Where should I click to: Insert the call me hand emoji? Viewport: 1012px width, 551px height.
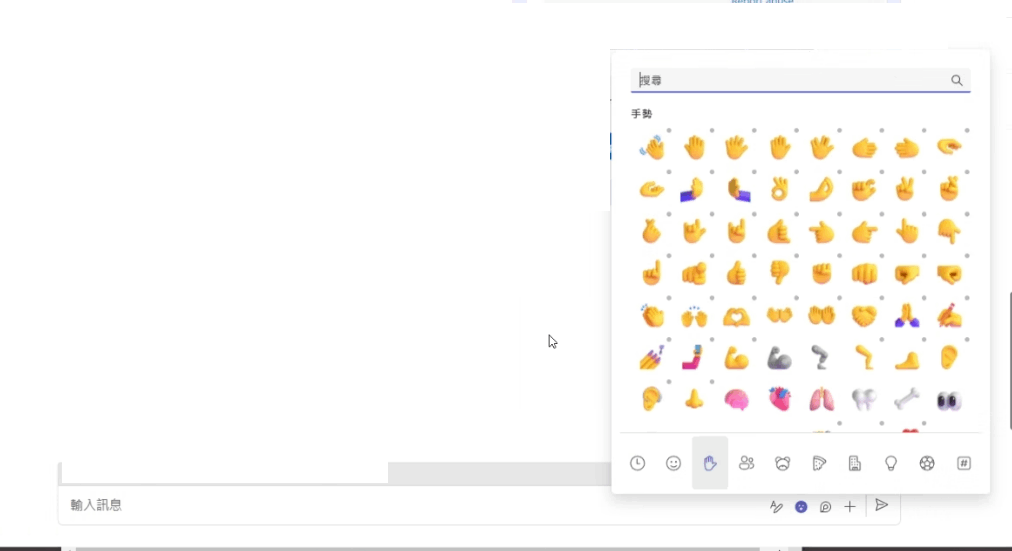779,232
